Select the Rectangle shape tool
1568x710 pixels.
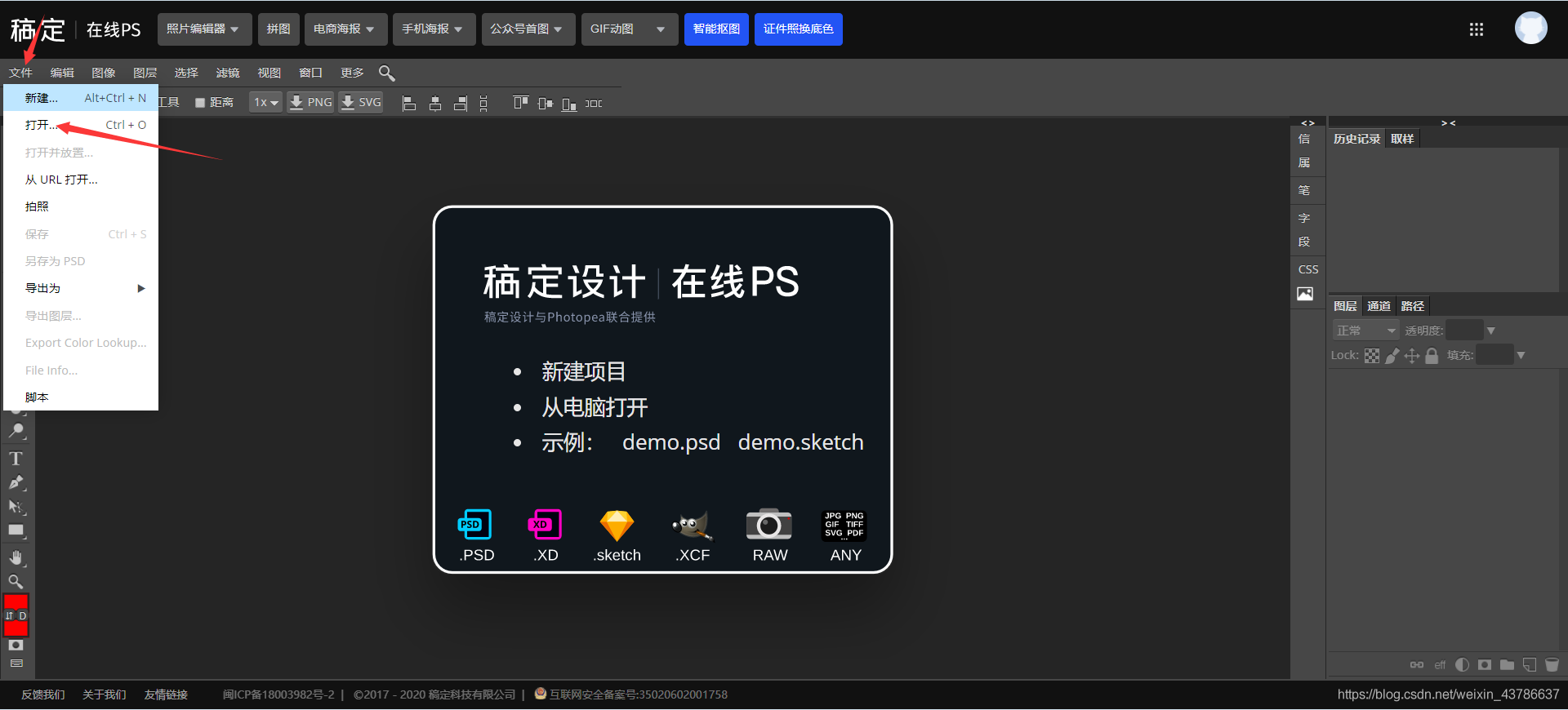[x=16, y=530]
